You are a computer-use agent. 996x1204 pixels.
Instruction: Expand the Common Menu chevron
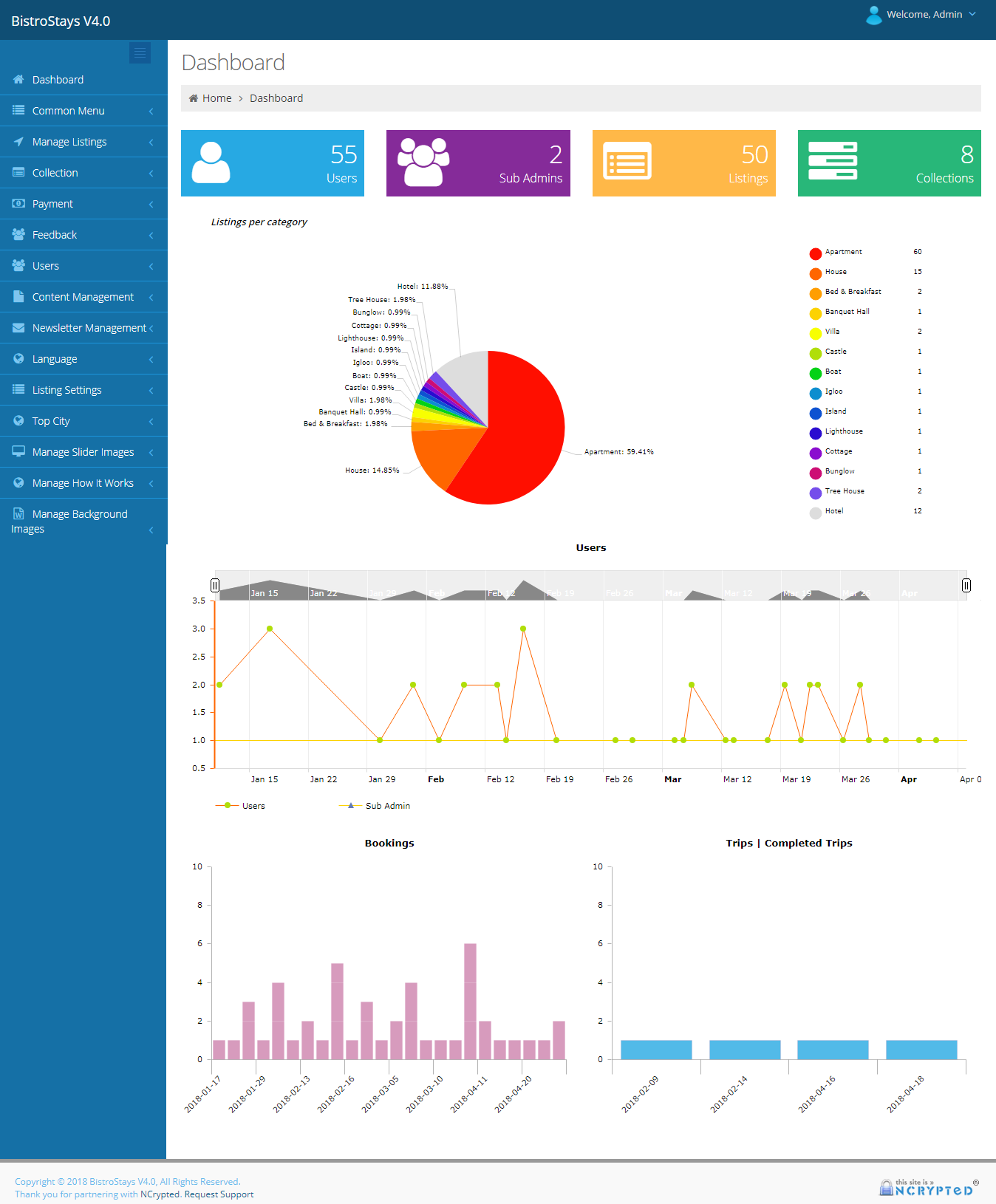[x=151, y=111]
